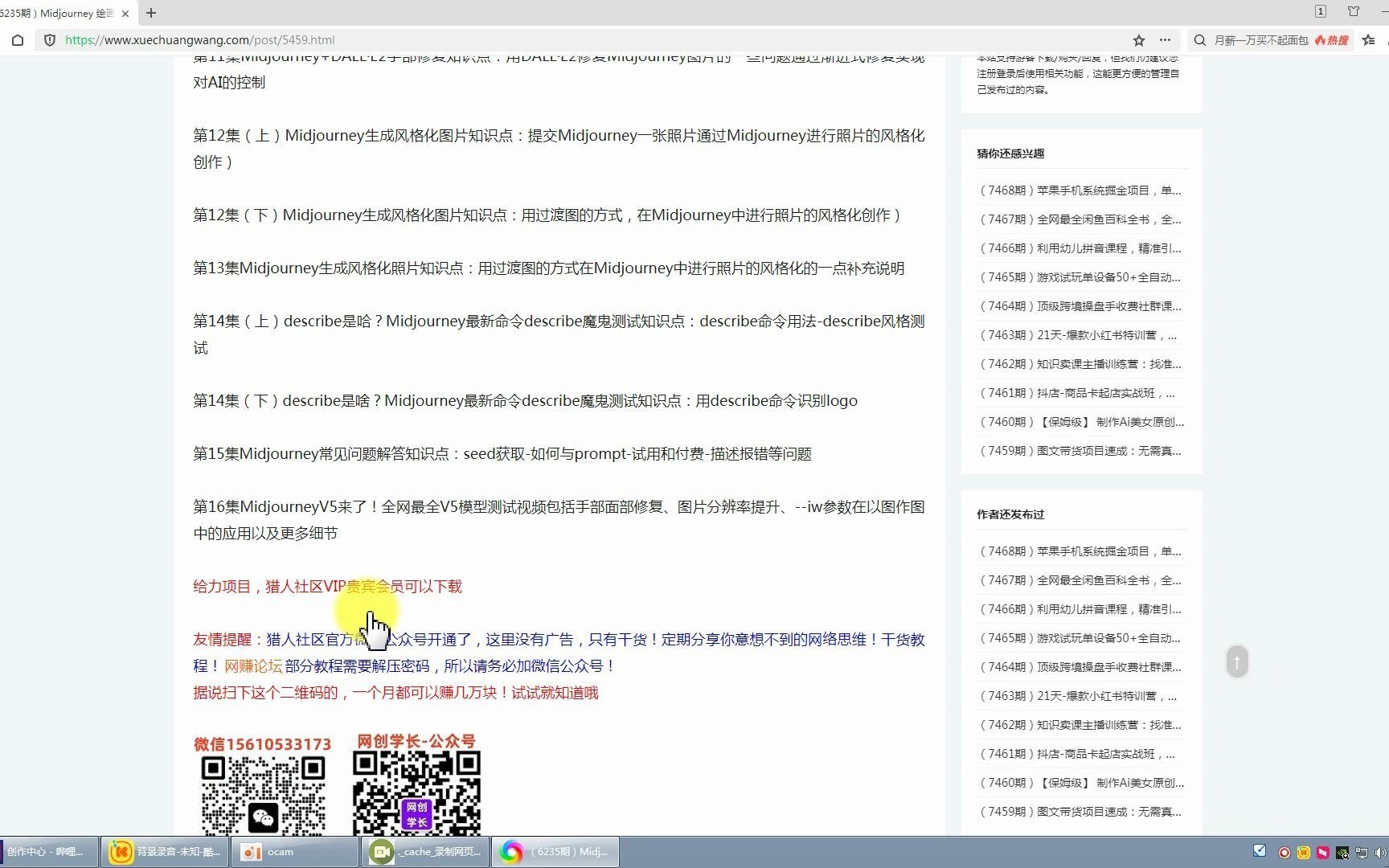1389x868 pixels.
Task: Click the 作者还发布过 section heading
Action: [1010, 514]
